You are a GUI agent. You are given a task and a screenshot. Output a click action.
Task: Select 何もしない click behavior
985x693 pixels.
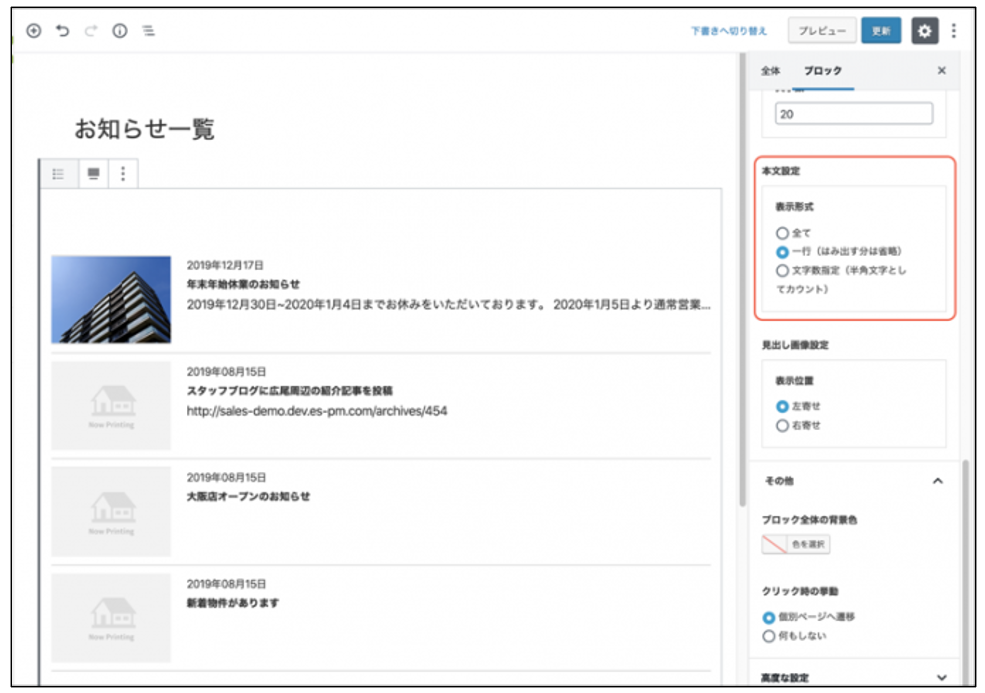[x=769, y=635]
